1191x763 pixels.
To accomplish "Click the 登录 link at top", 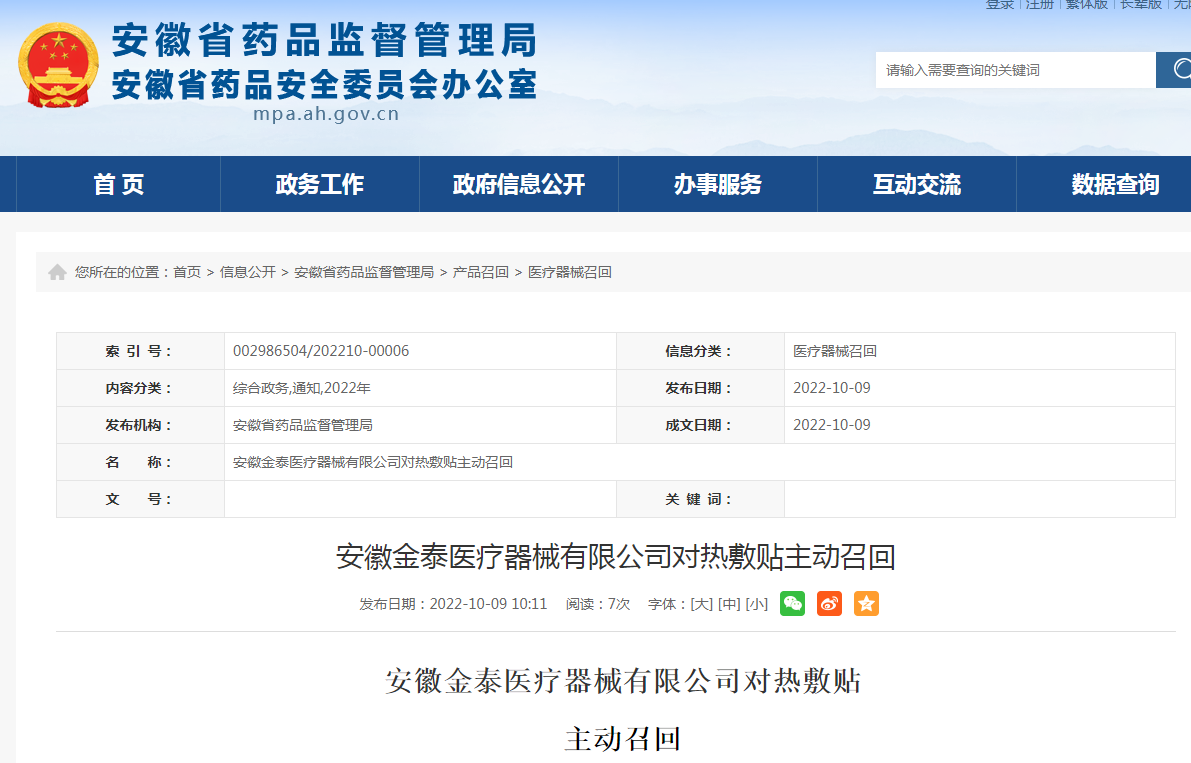I will pos(1000,5).
